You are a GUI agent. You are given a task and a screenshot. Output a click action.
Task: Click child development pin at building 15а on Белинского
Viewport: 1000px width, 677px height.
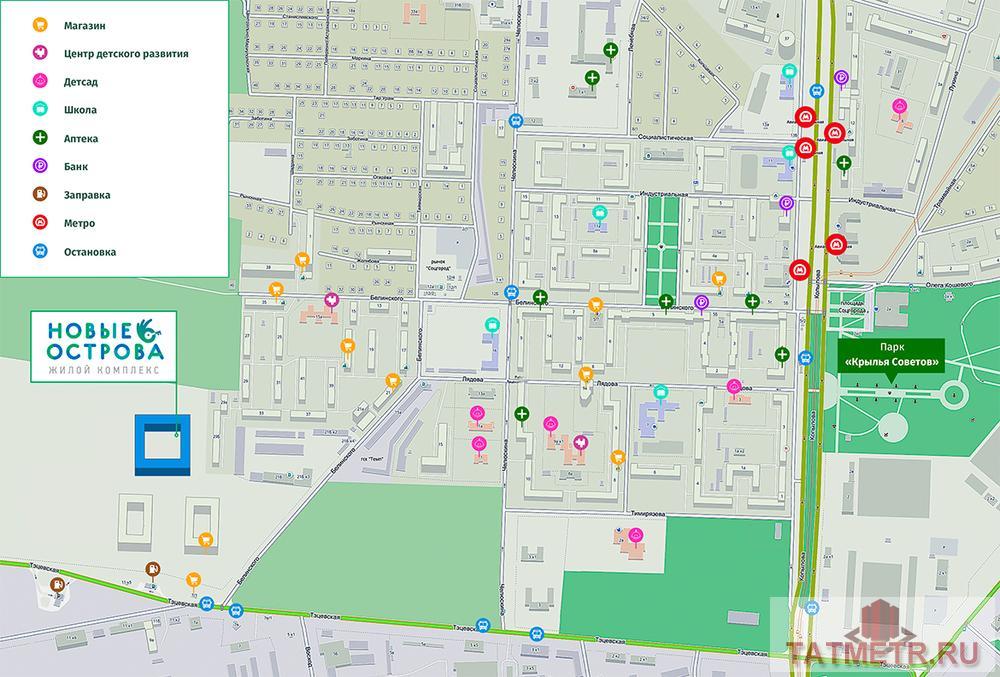(x=331, y=301)
